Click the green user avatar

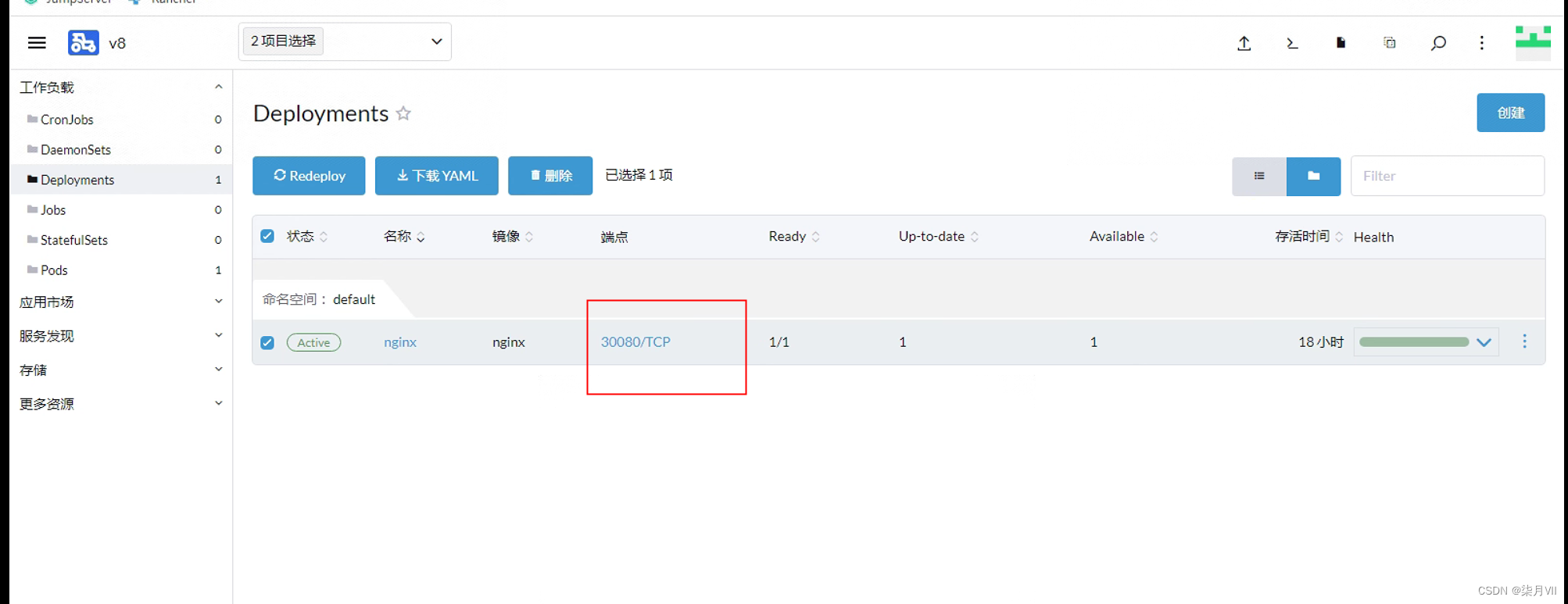[1533, 43]
